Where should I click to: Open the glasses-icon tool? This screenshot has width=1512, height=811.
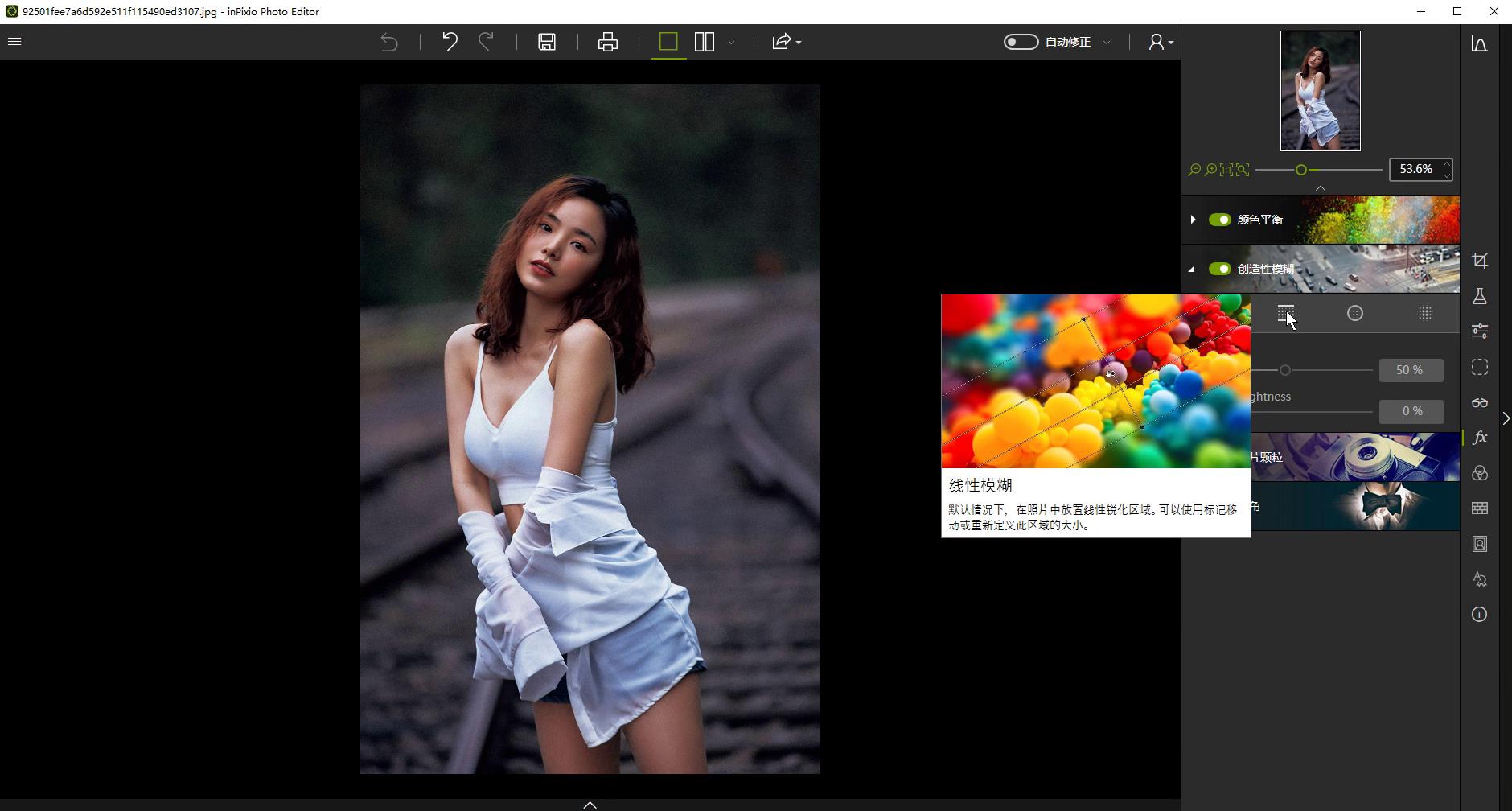1480,402
